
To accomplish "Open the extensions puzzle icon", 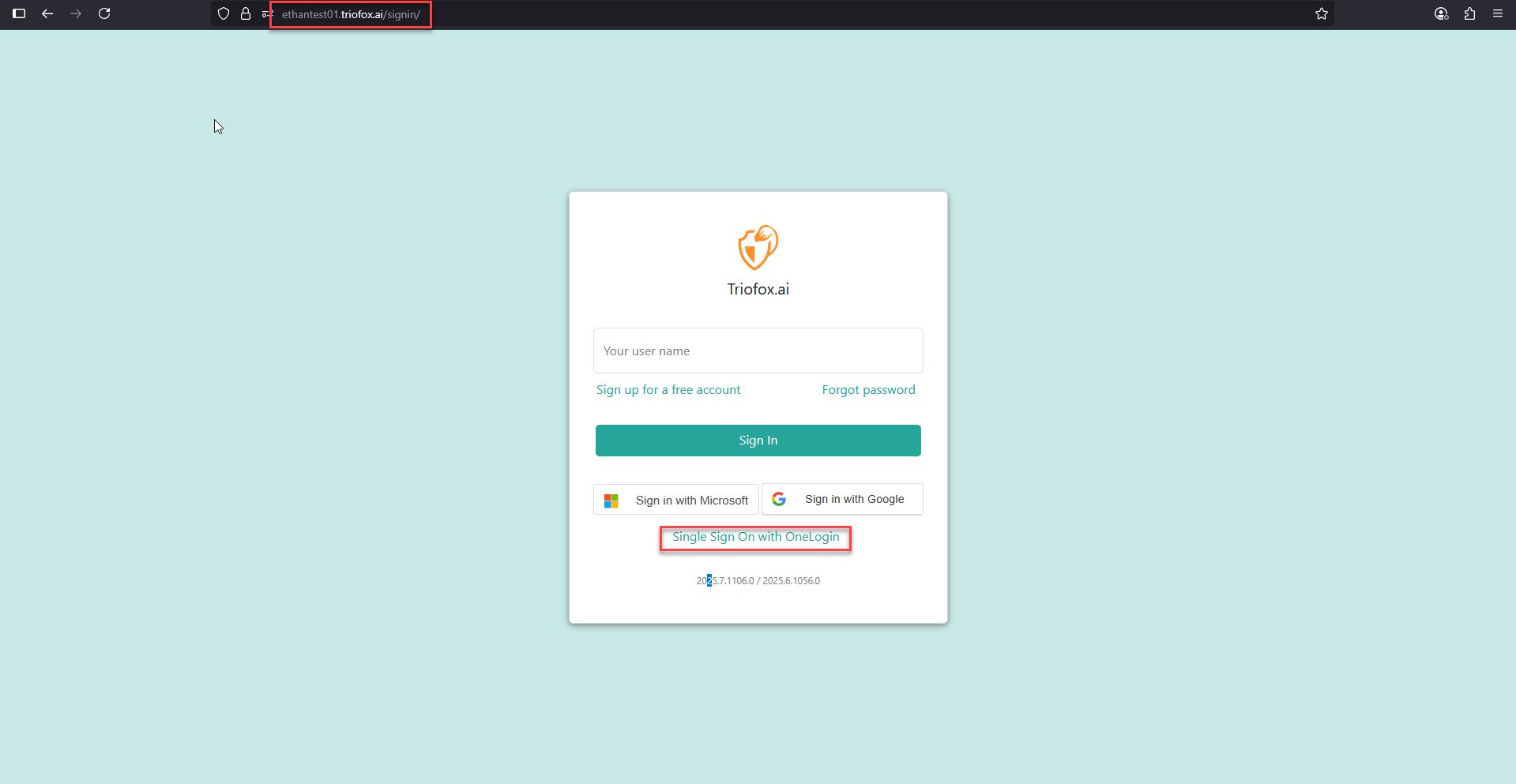I will click(1469, 13).
